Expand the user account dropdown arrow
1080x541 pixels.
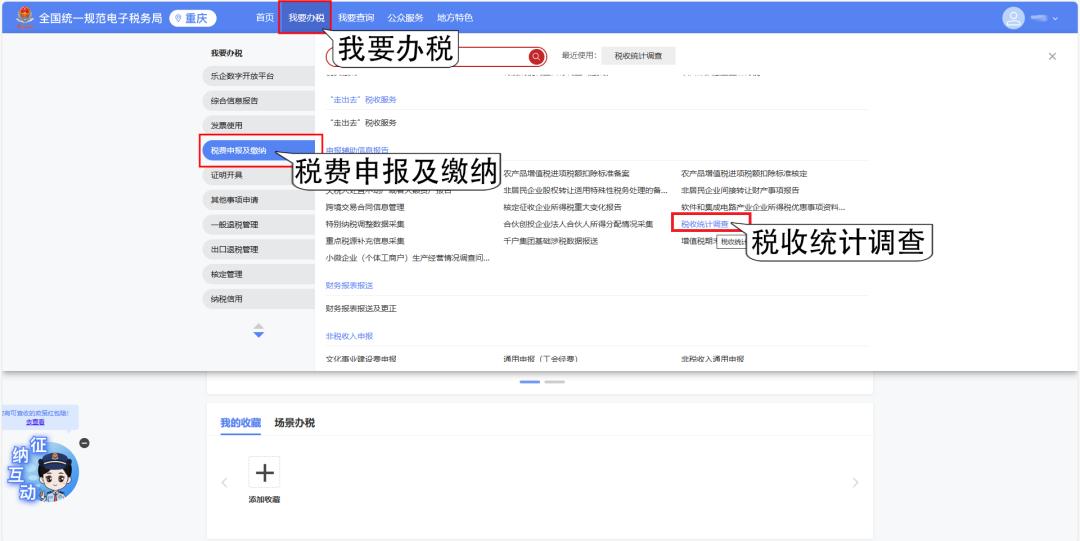pyautogui.click(x=1055, y=19)
